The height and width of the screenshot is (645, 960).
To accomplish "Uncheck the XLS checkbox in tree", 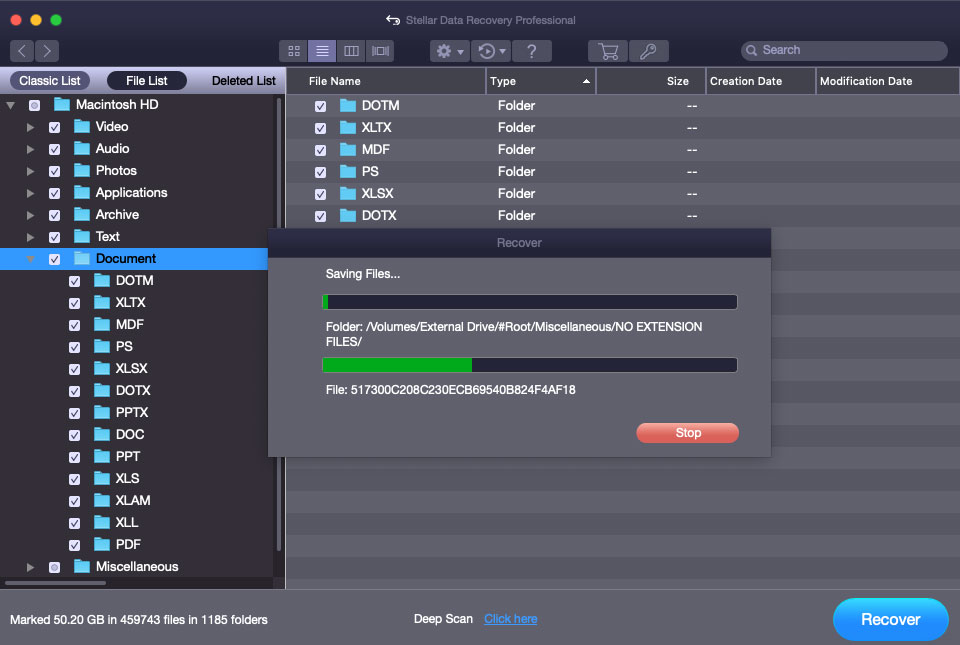I will coord(74,479).
